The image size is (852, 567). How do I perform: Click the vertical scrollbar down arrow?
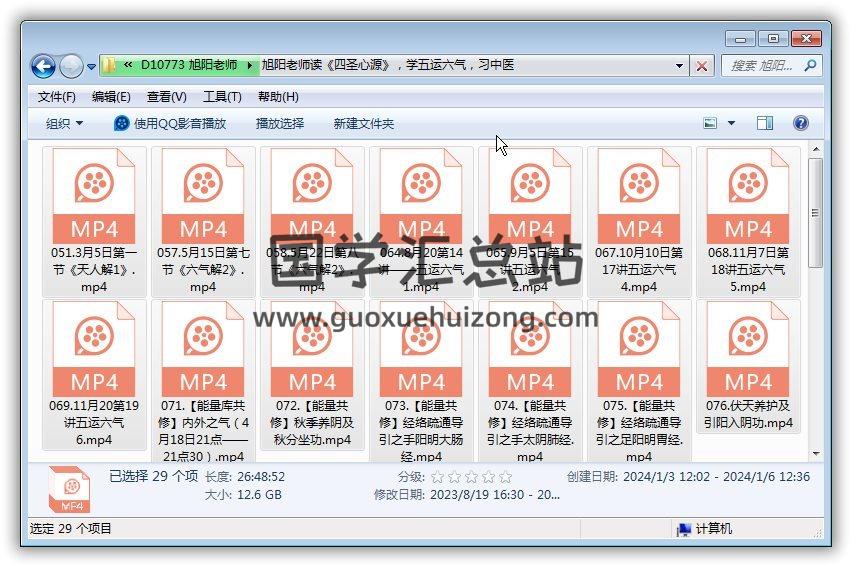click(x=816, y=450)
